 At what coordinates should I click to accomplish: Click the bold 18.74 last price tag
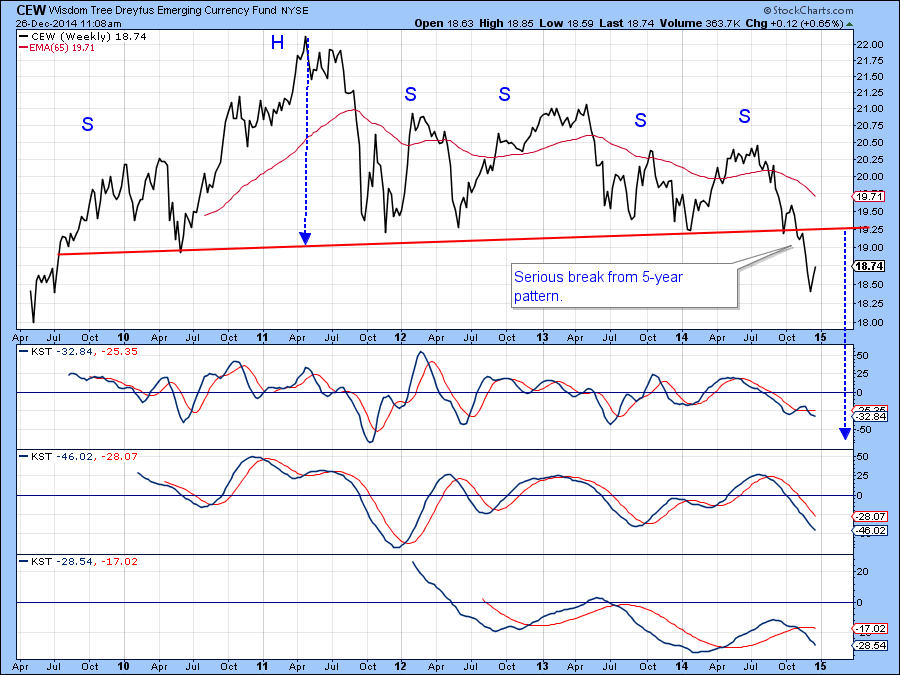tap(869, 266)
